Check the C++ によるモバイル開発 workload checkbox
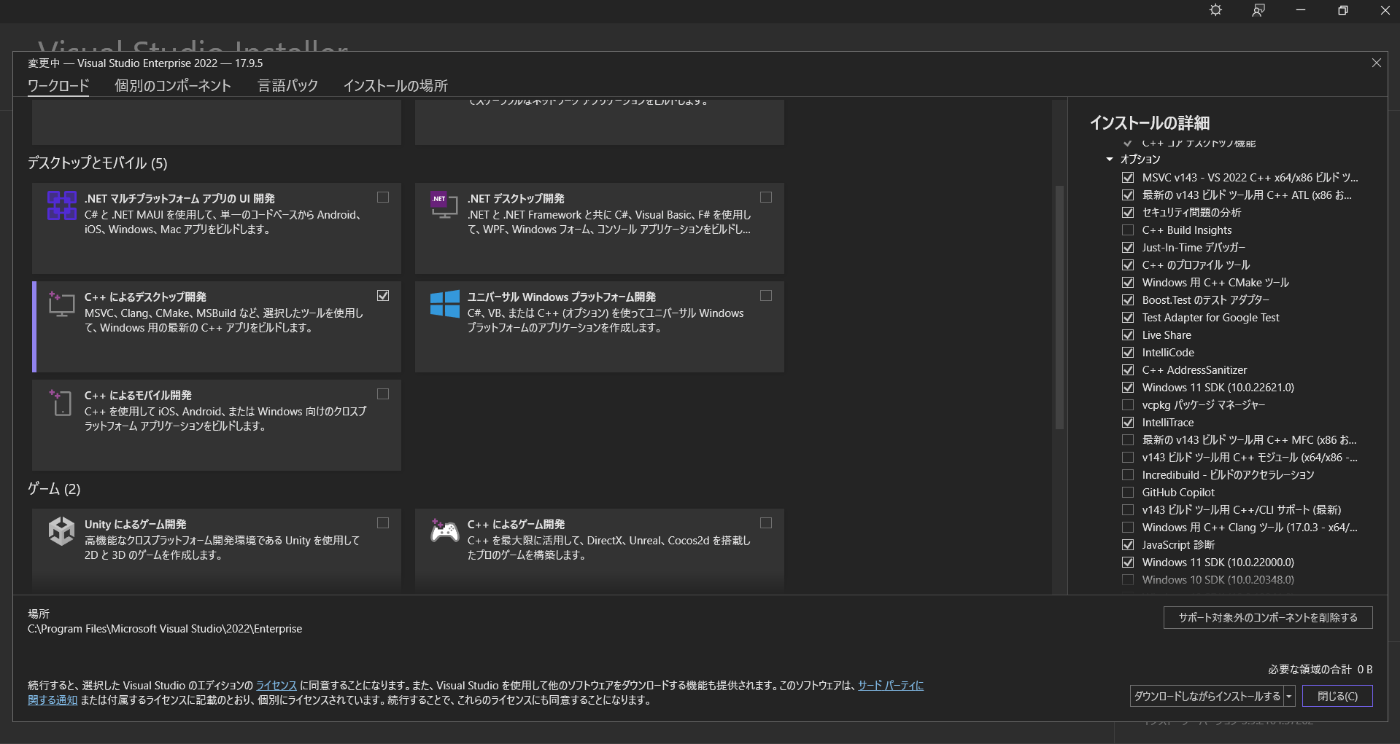Image resolution: width=1400 pixels, height=744 pixels. coord(383,394)
